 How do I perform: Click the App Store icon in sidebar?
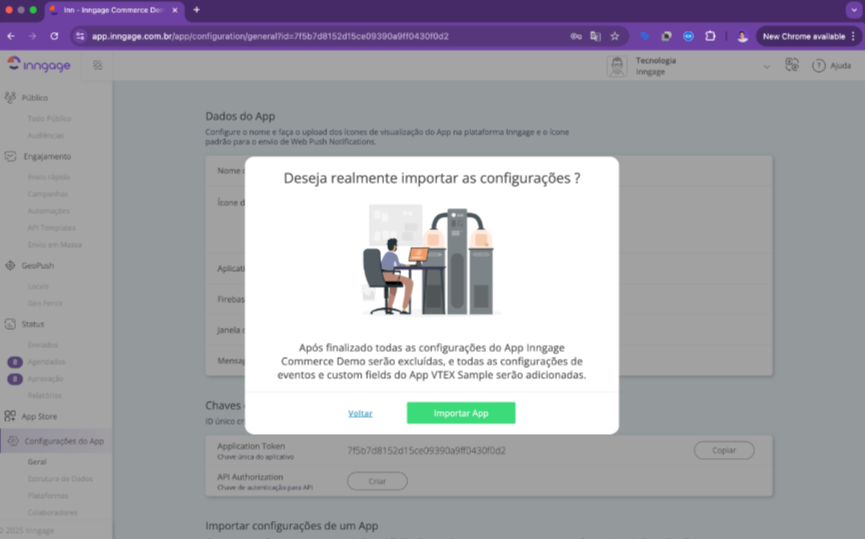click(x=10, y=416)
